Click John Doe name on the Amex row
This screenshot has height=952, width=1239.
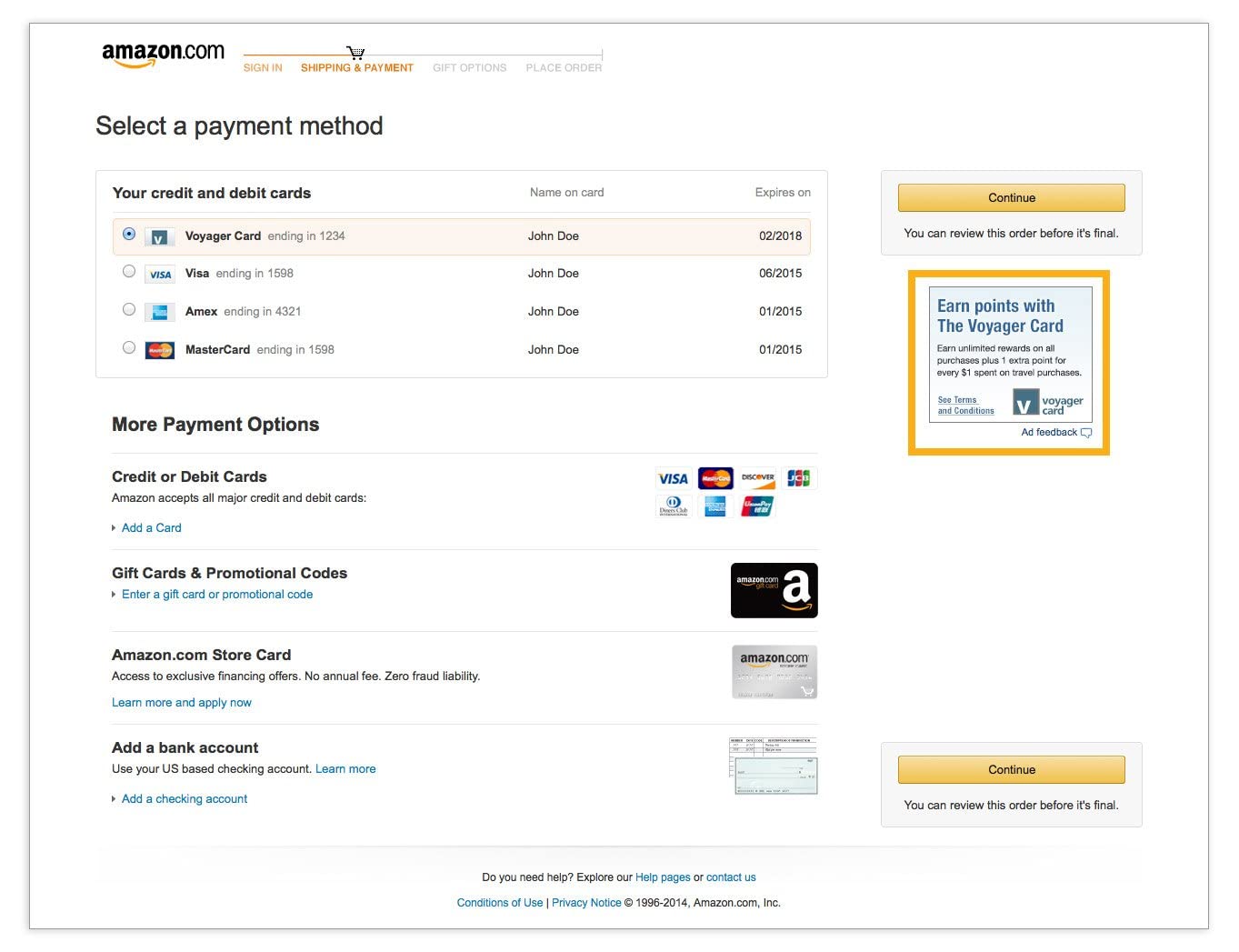point(554,312)
